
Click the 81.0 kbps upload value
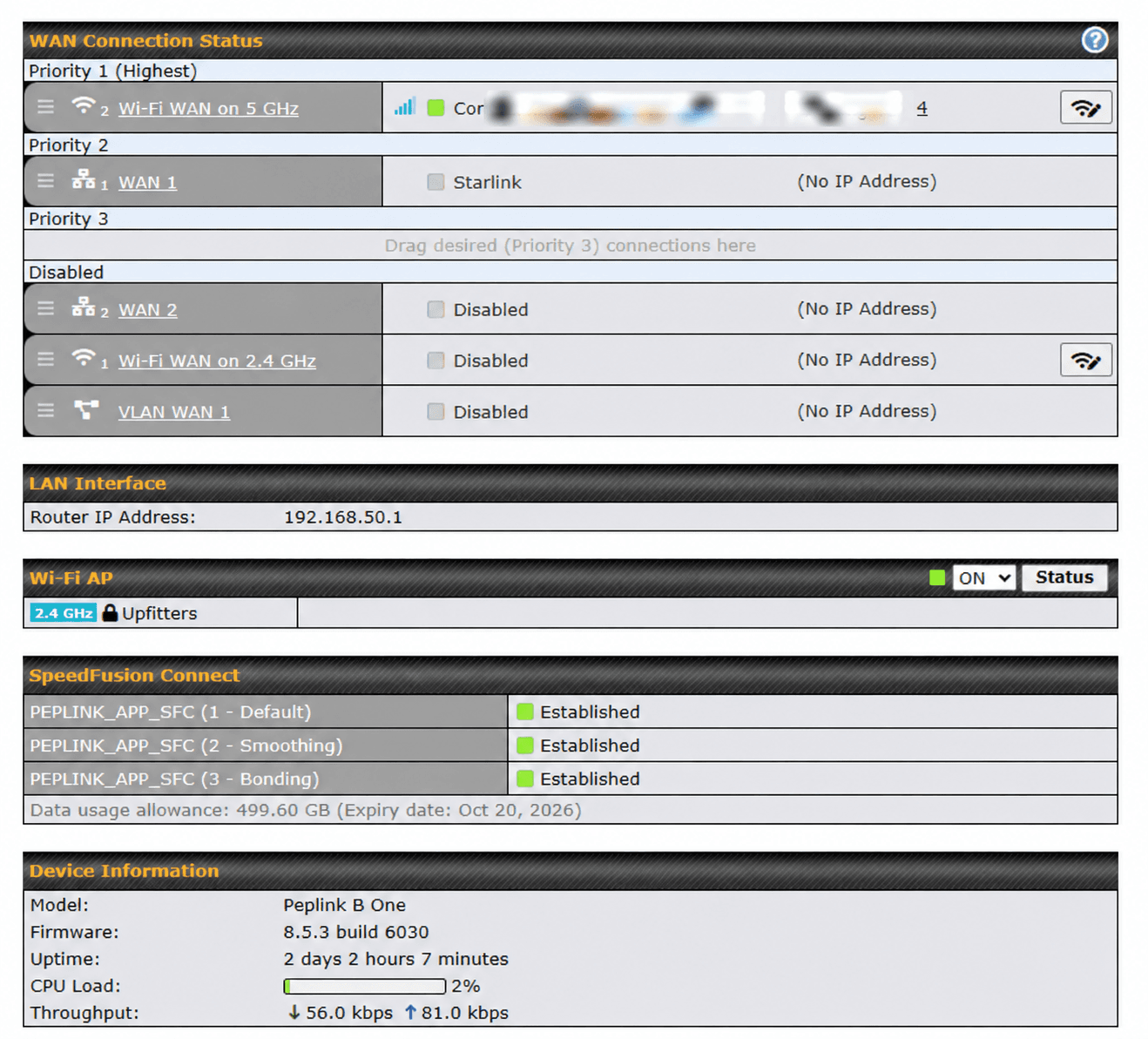[464, 1013]
